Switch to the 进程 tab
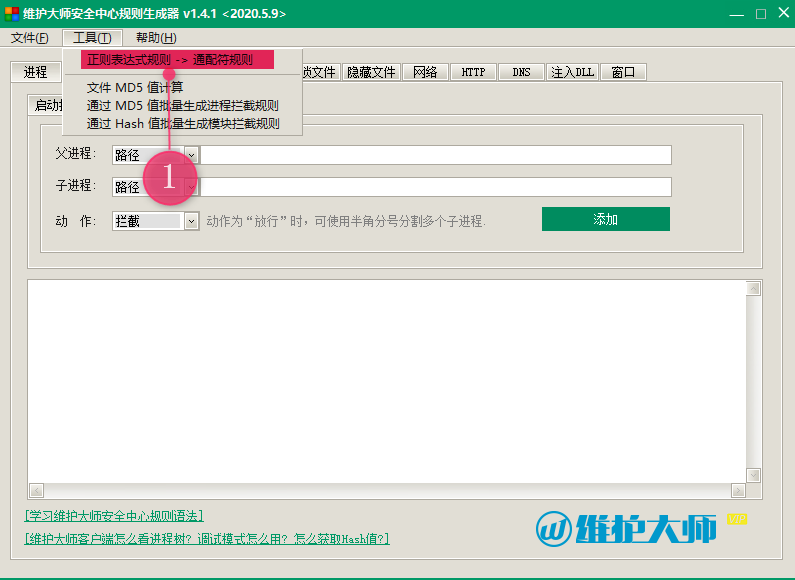 [x=35, y=72]
